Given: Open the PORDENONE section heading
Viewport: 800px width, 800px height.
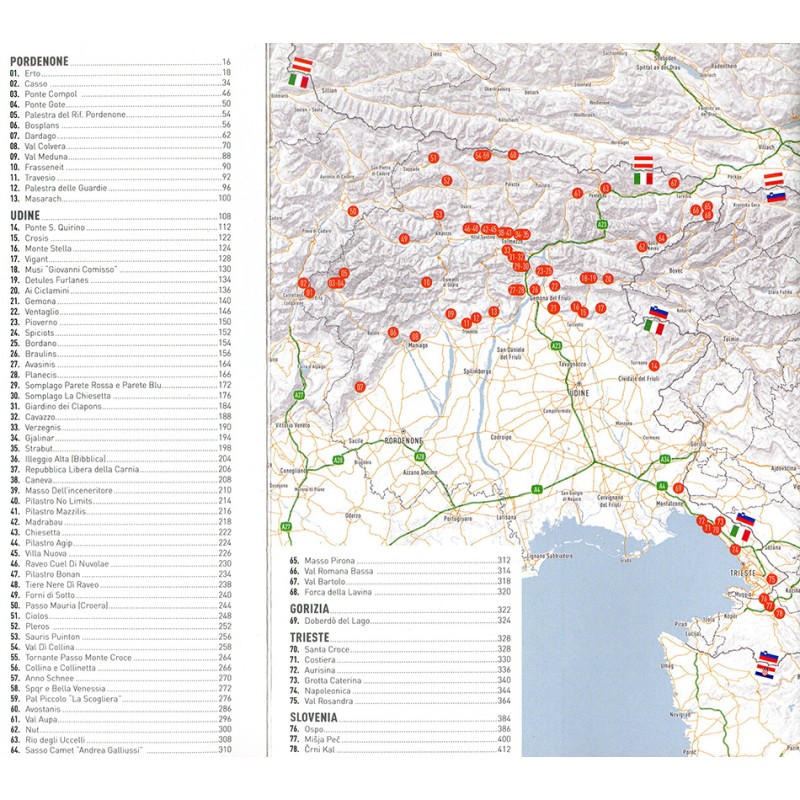Looking at the screenshot, I should (39, 61).
